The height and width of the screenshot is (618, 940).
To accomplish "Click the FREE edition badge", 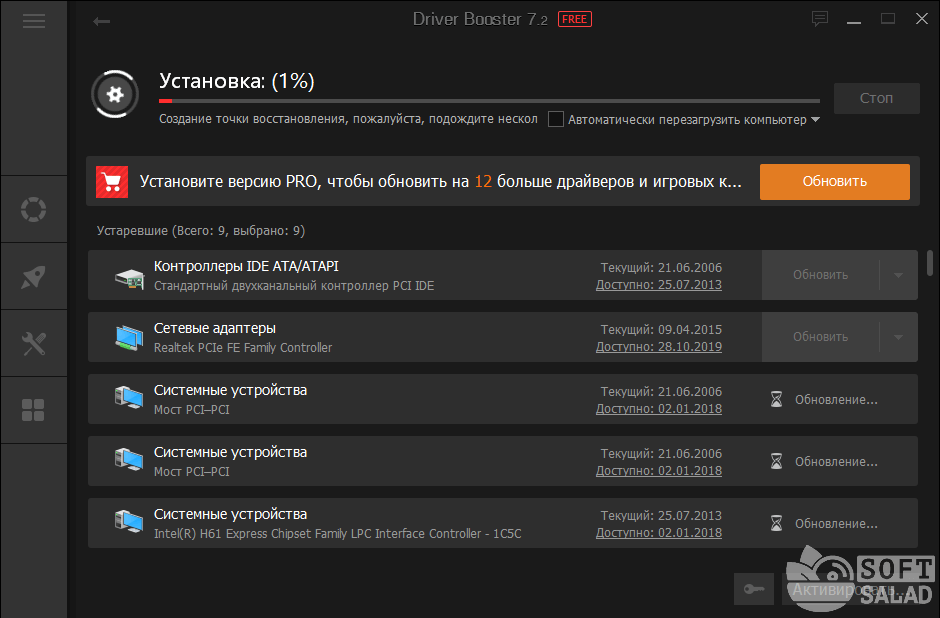I will pyautogui.click(x=574, y=19).
